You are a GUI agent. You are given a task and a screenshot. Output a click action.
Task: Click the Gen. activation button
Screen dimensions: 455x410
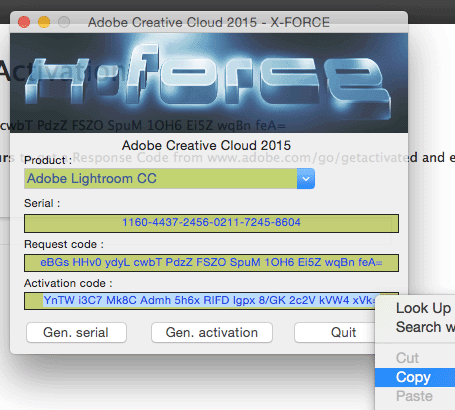coord(212,332)
